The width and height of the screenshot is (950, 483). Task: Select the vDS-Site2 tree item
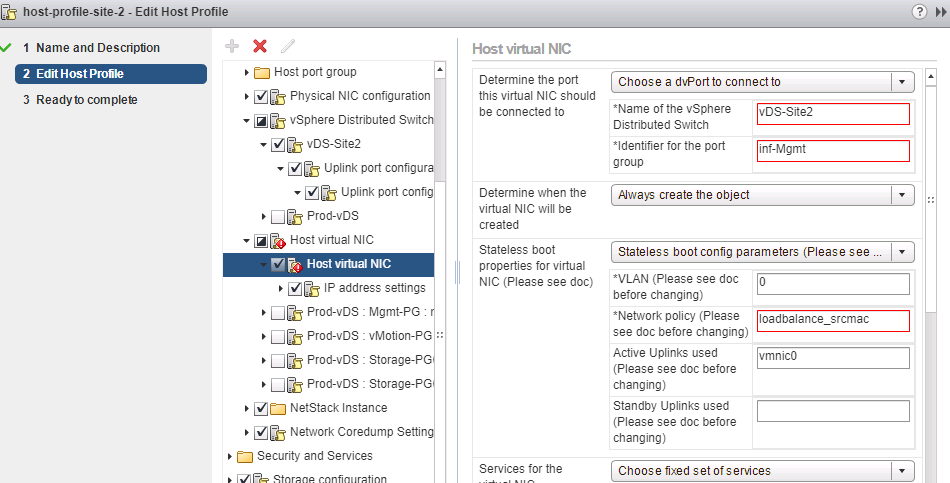point(333,144)
